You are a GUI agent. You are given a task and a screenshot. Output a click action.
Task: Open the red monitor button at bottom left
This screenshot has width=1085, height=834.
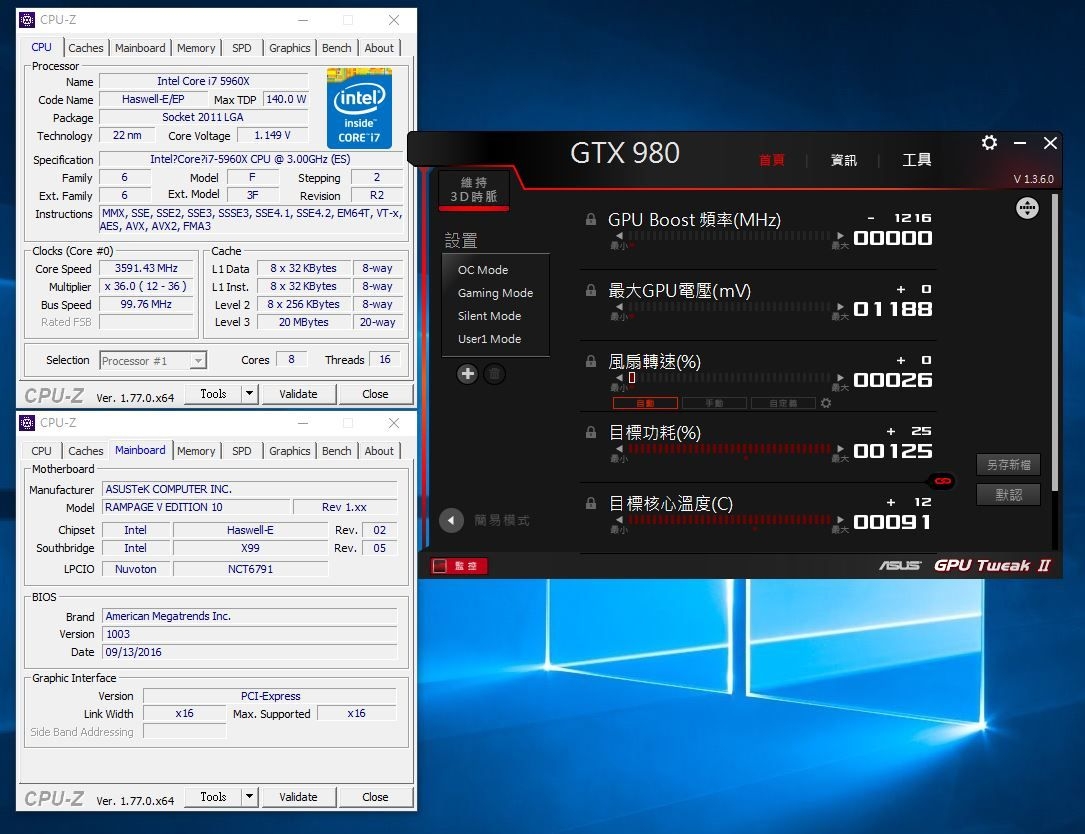point(459,566)
